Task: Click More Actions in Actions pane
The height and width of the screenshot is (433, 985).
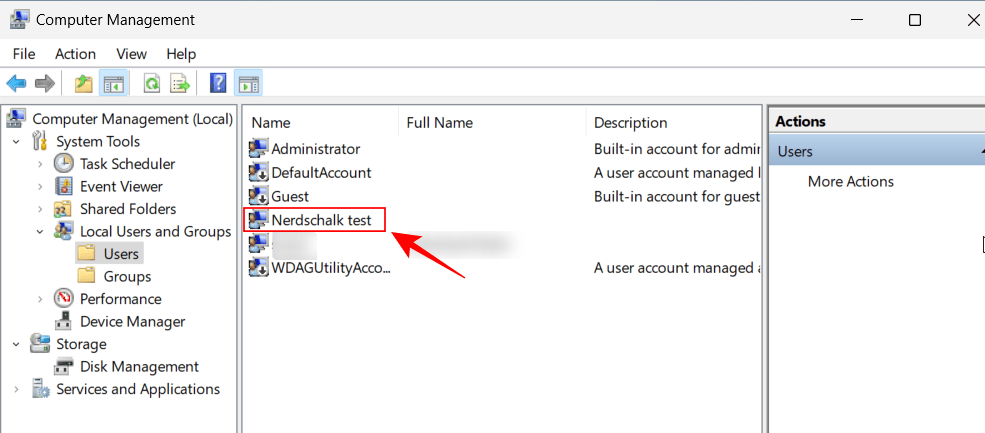Action: click(x=850, y=182)
